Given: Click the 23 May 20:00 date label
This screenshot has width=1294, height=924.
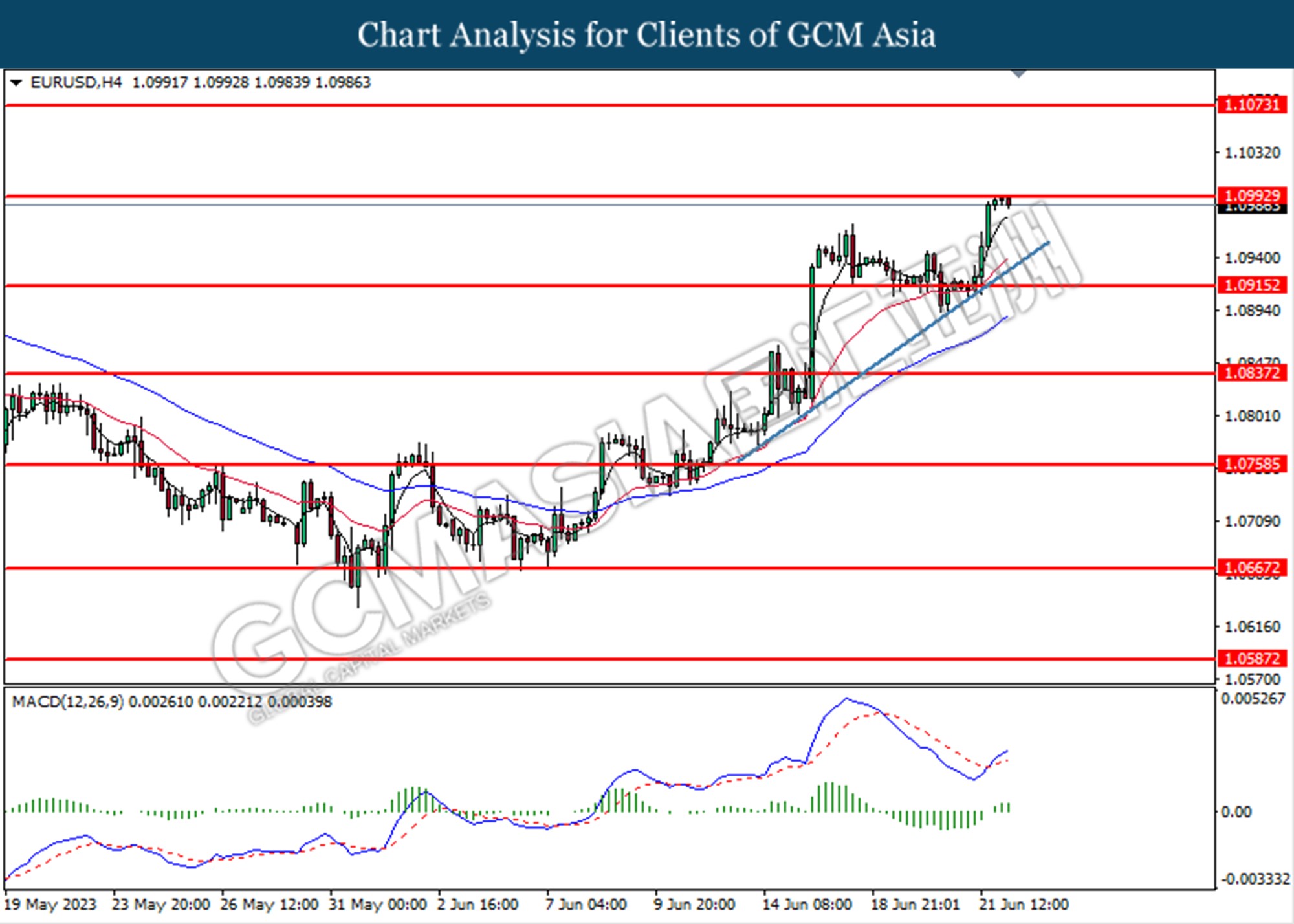Looking at the screenshot, I should 161,904.
